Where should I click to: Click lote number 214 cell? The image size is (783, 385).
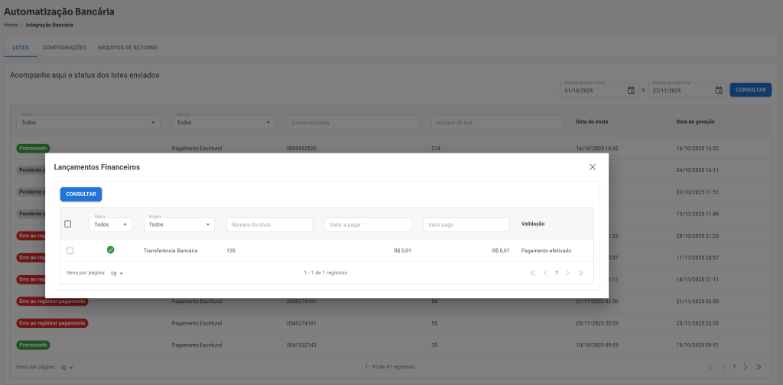point(435,148)
